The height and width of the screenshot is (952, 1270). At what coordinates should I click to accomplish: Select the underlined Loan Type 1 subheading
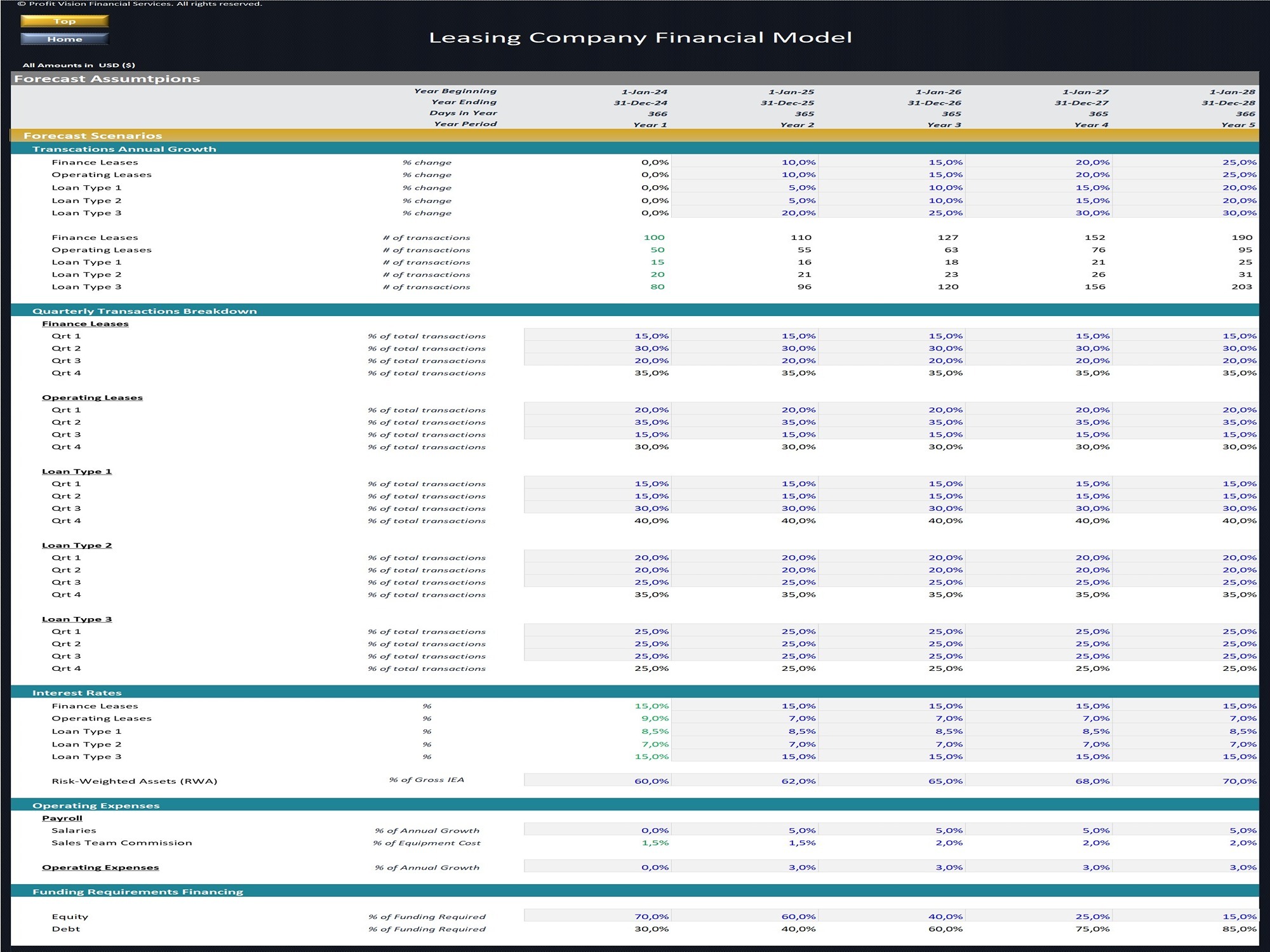[x=77, y=472]
